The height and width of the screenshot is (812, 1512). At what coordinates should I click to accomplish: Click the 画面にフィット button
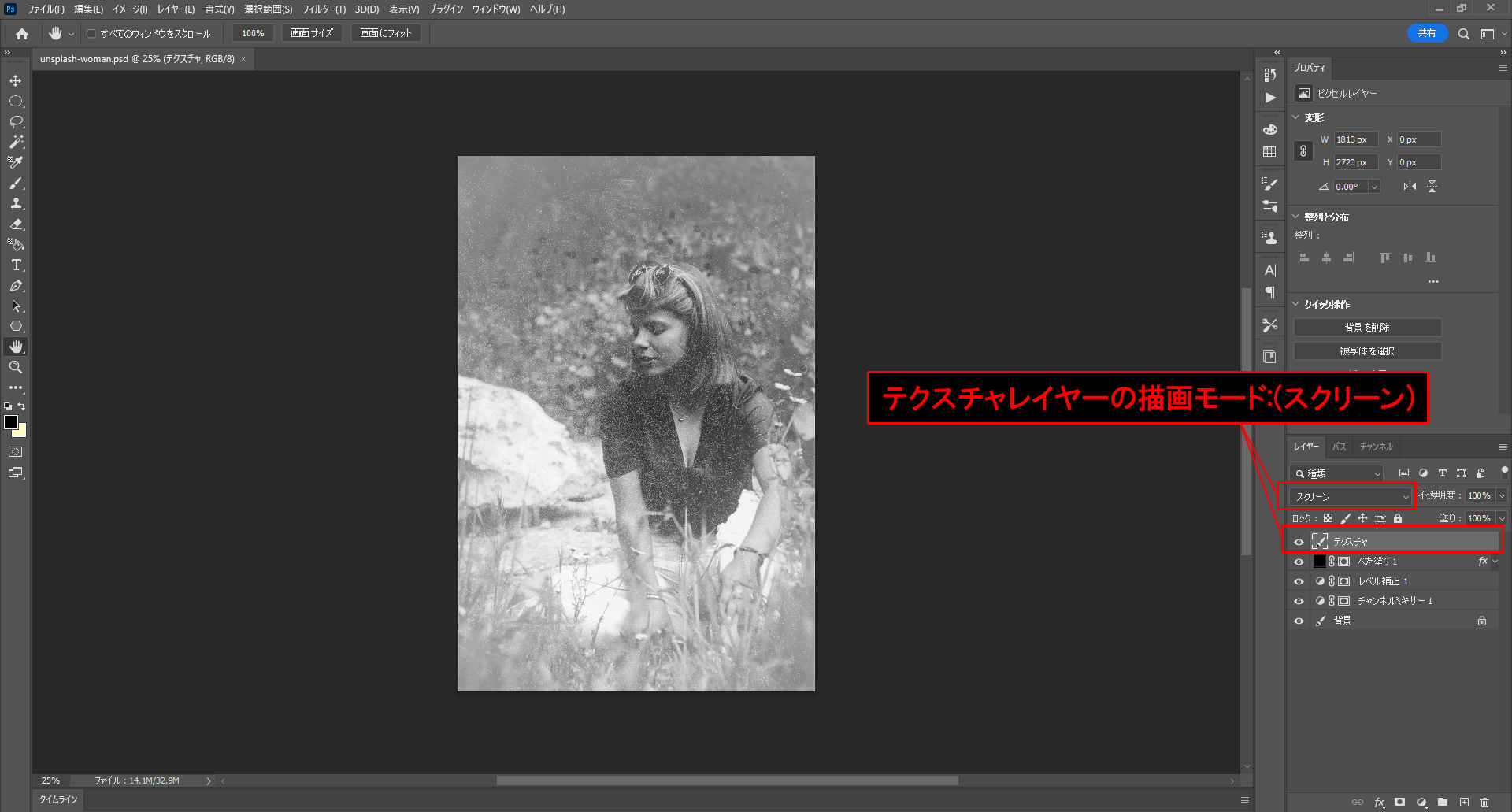(386, 33)
